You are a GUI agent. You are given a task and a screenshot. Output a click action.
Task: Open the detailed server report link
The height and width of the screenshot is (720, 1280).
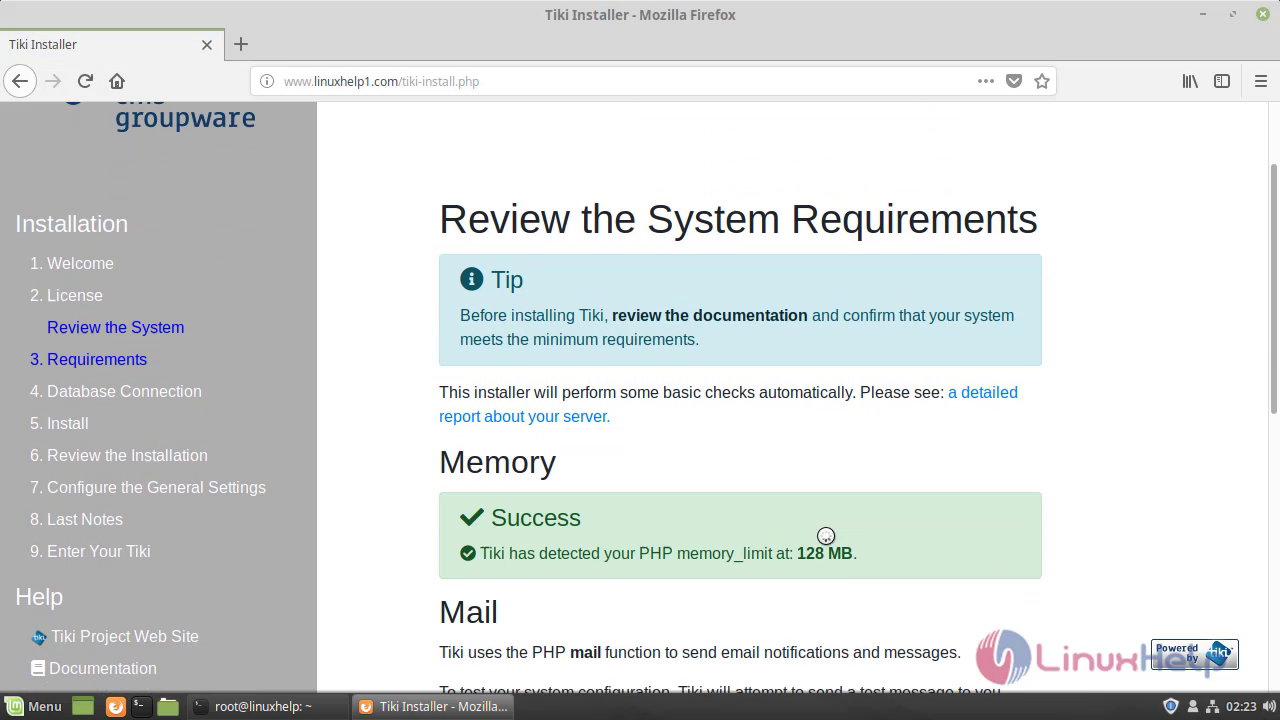tap(728, 404)
